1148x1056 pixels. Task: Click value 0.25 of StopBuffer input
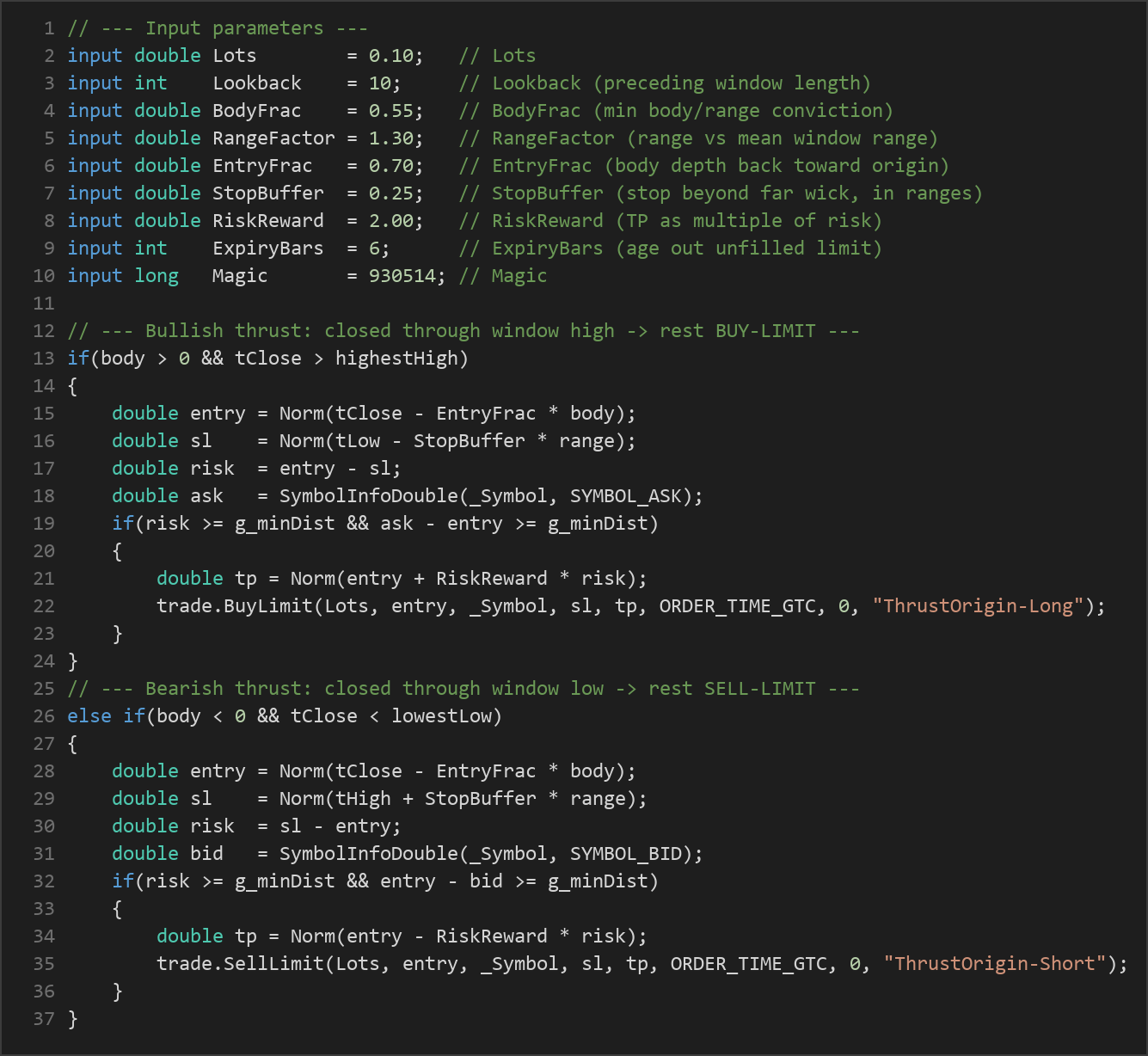pyautogui.click(x=390, y=193)
